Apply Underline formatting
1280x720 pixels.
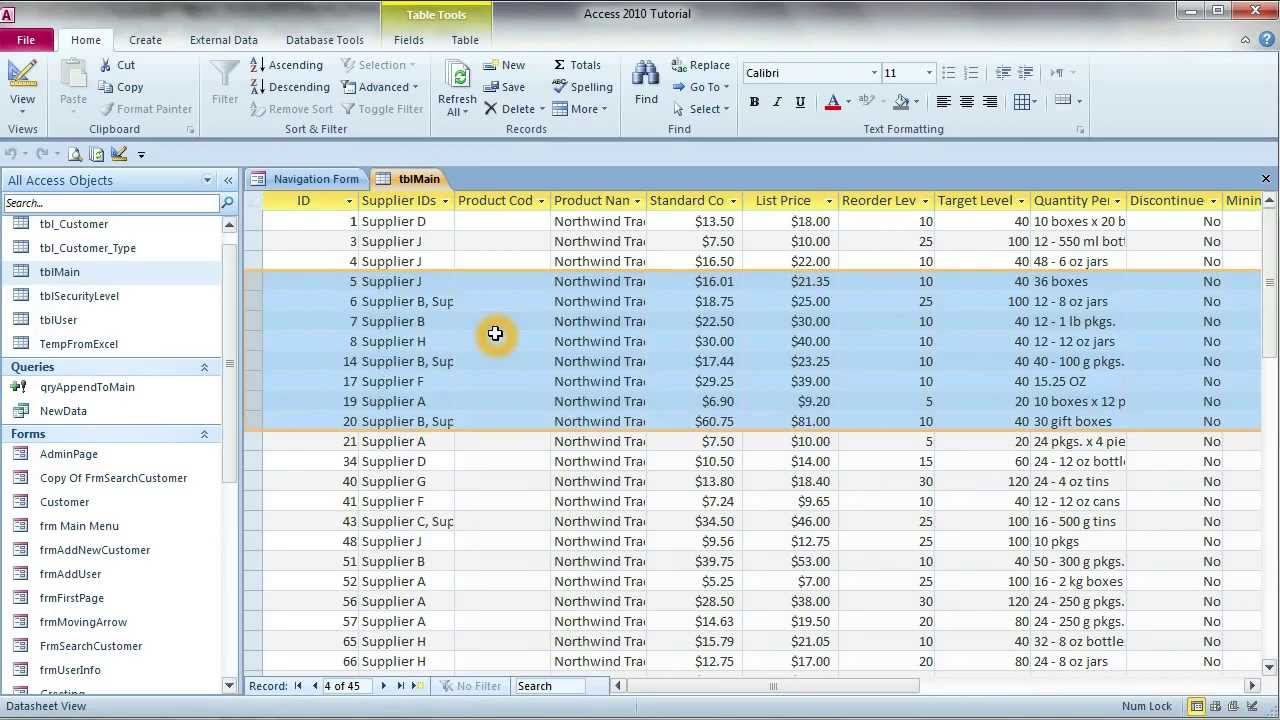coord(800,102)
